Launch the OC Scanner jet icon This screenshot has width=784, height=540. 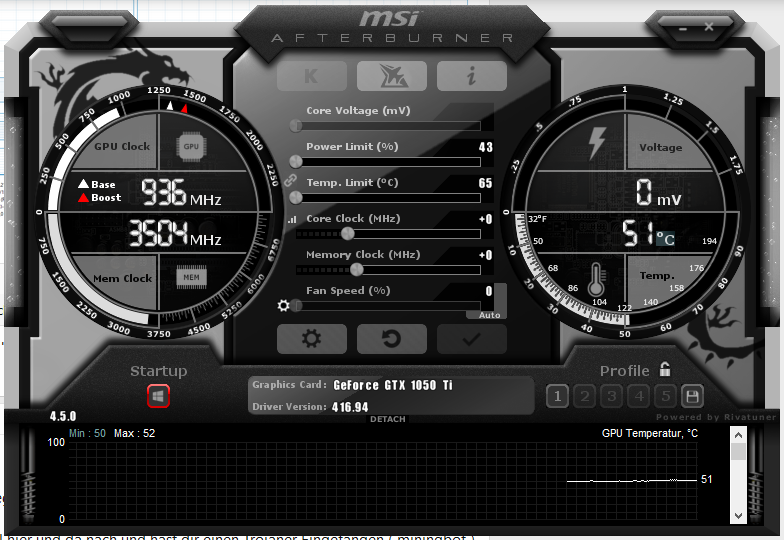392,76
